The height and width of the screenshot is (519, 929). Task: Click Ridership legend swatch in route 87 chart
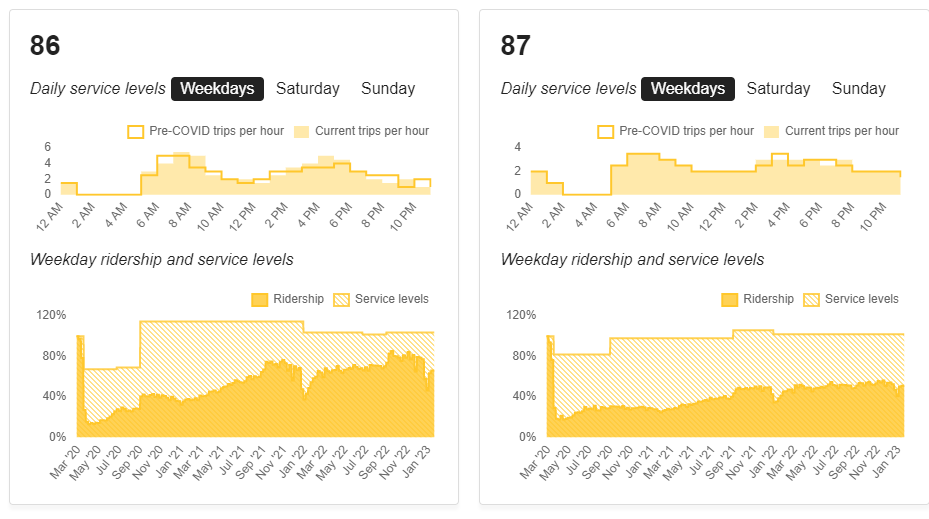coord(729,299)
